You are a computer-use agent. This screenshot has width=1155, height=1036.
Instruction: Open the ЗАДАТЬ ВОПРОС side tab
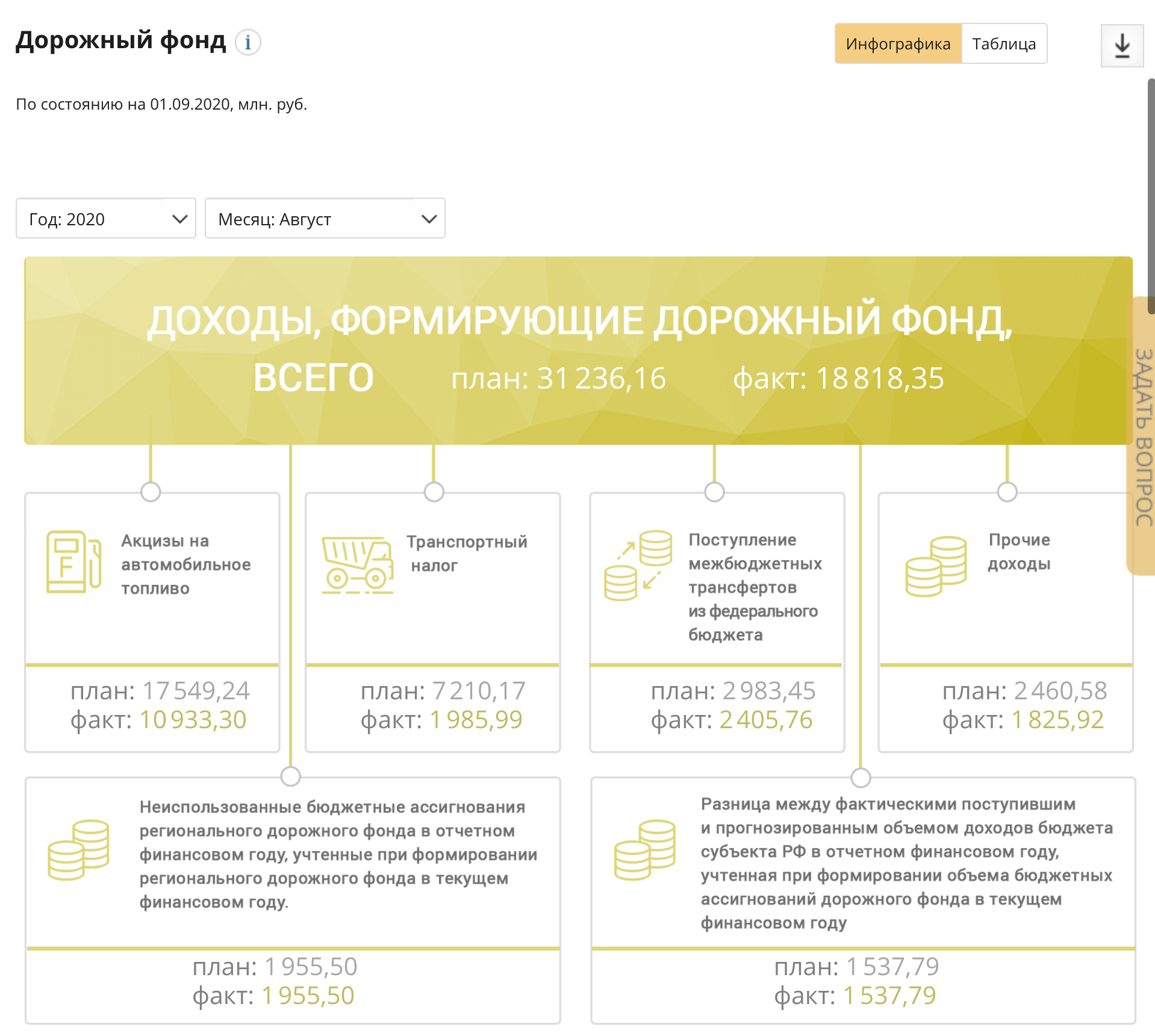point(1142,437)
